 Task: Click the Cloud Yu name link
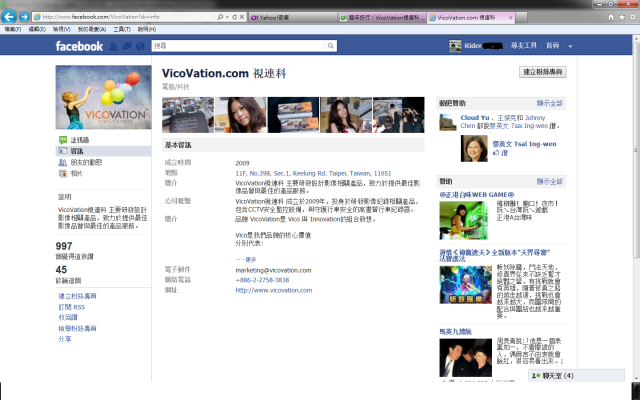point(475,118)
